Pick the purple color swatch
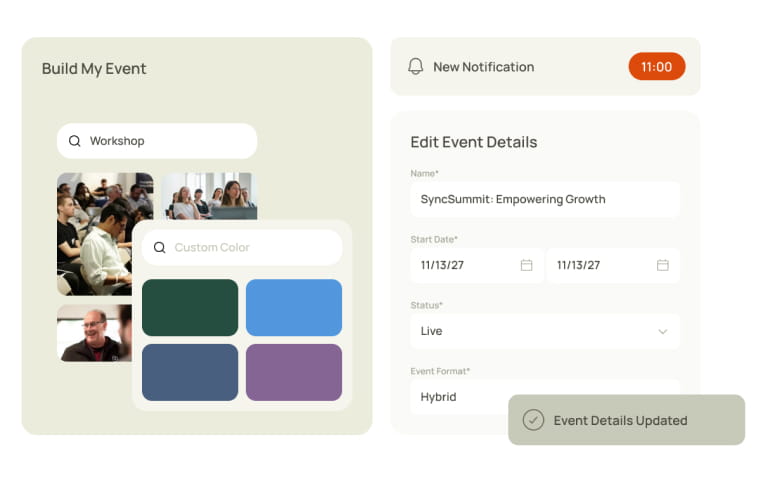The height and width of the screenshot is (480, 768). click(x=294, y=372)
